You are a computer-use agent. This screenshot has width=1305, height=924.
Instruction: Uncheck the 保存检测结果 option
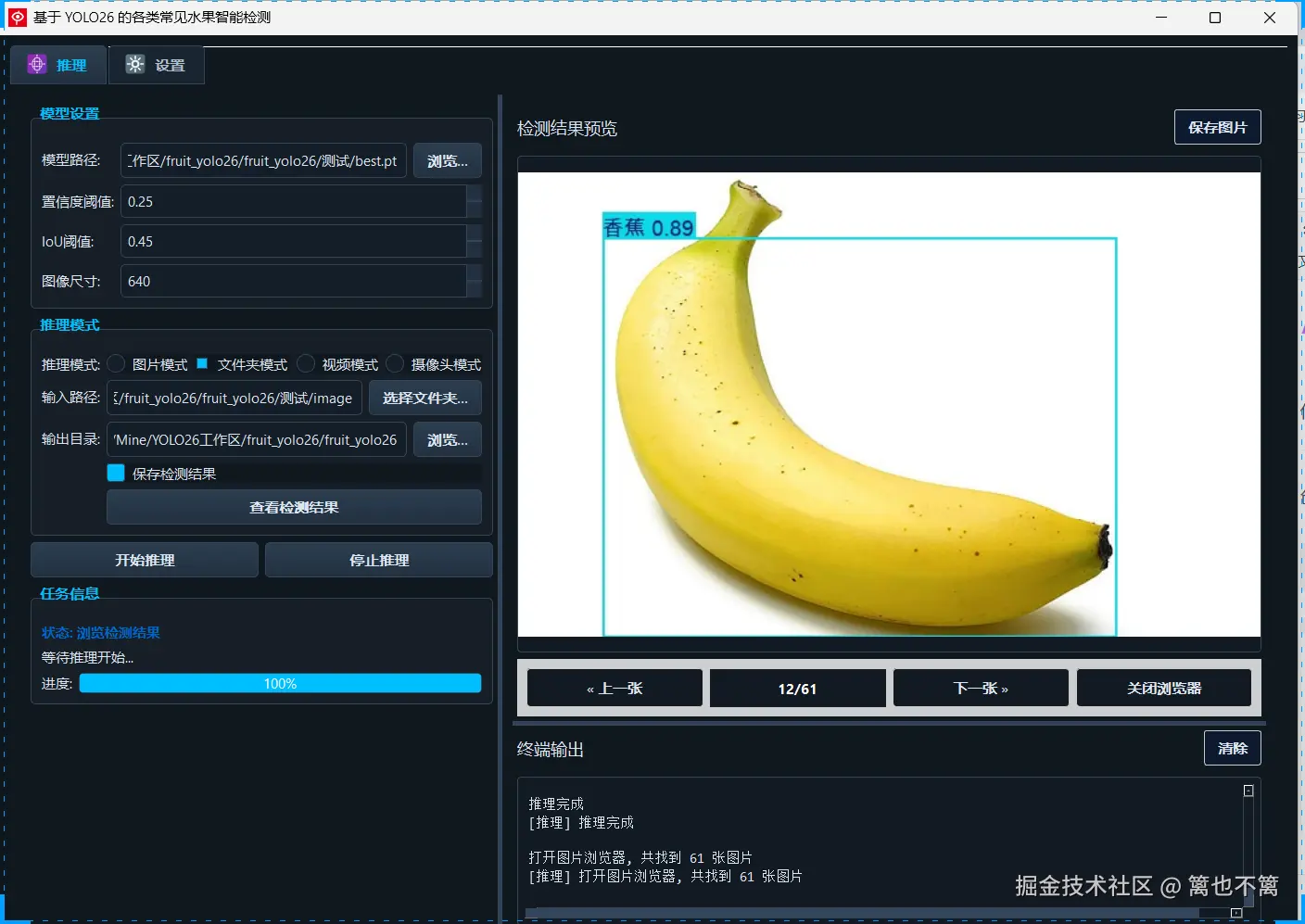tap(115, 473)
